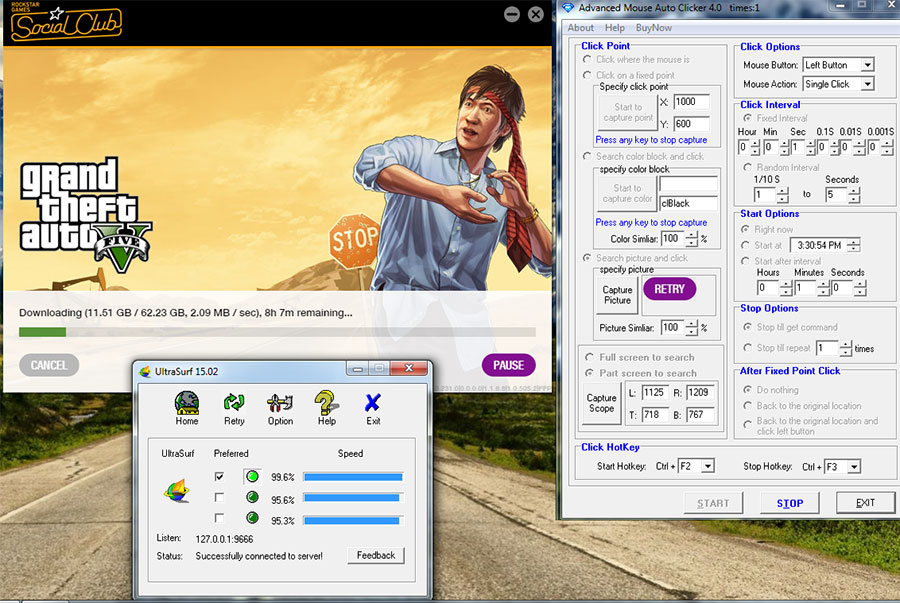Click the Rockstar Social Club logo

[65, 22]
